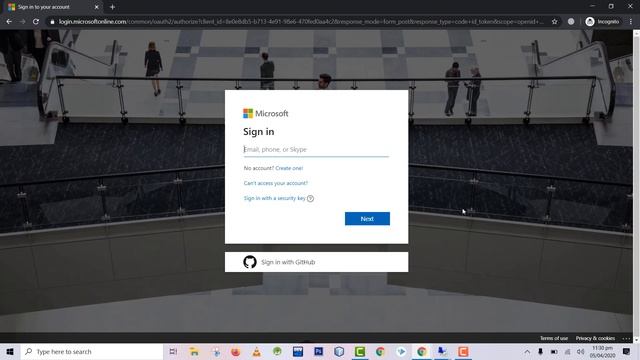Open the 'Create one!' account link
Viewport: 640px width, 360px height.
(289, 168)
